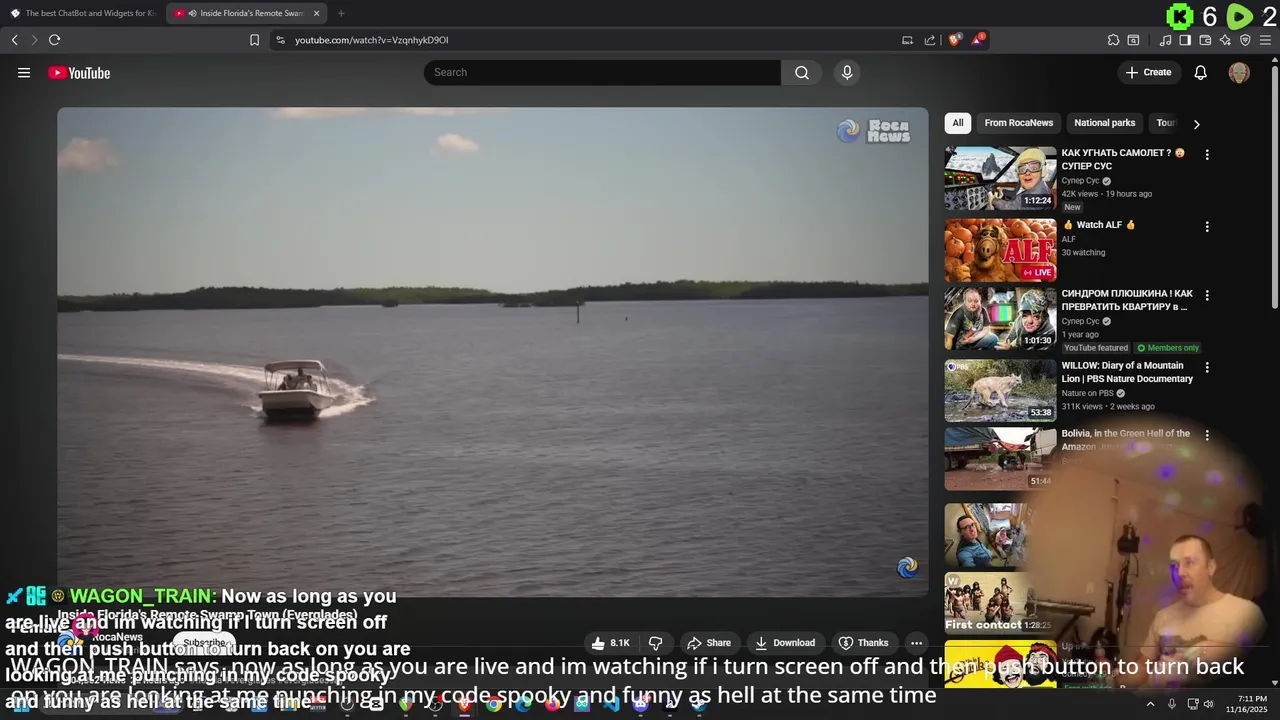Open more actions ellipsis under video
1280x720 pixels.
point(916,643)
